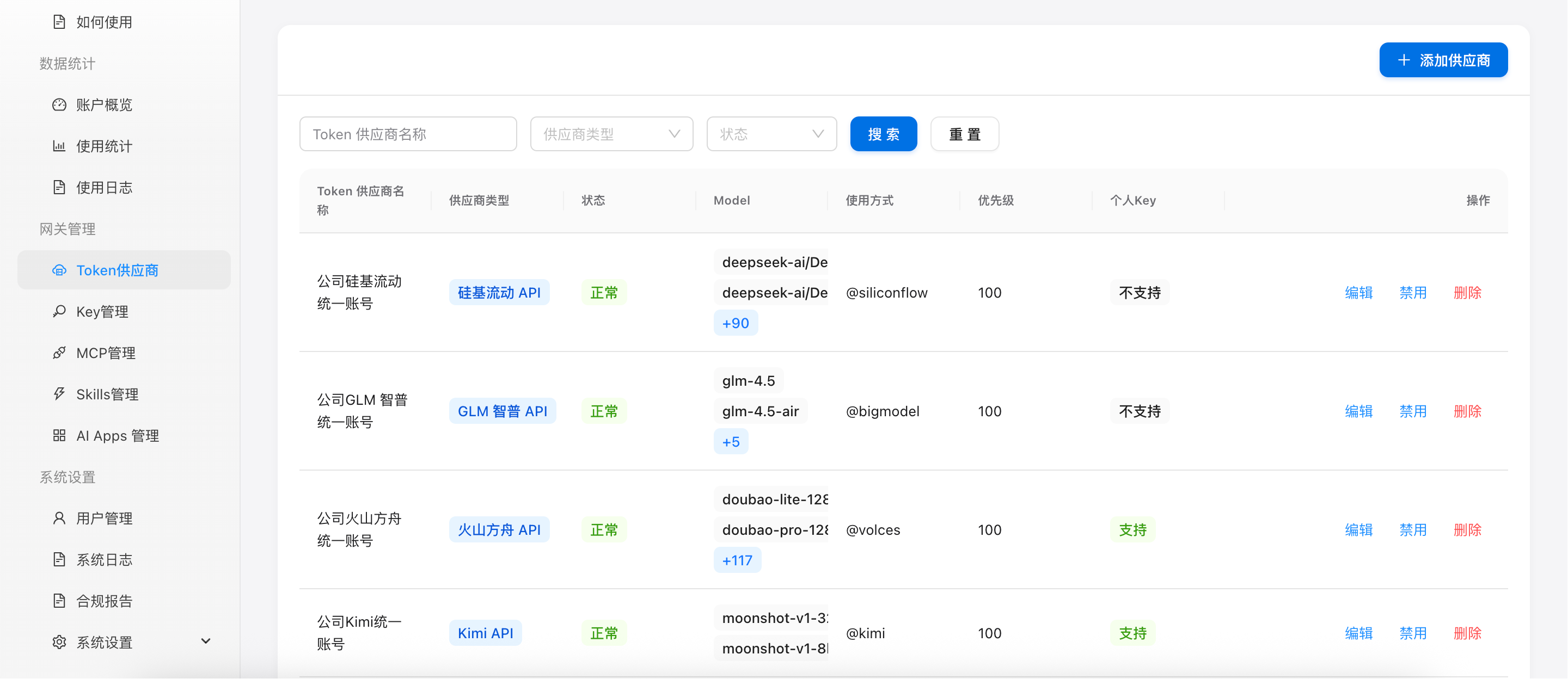The image size is (1568, 679).
Task: Open the 状态 filter dropdown
Action: pyautogui.click(x=771, y=134)
